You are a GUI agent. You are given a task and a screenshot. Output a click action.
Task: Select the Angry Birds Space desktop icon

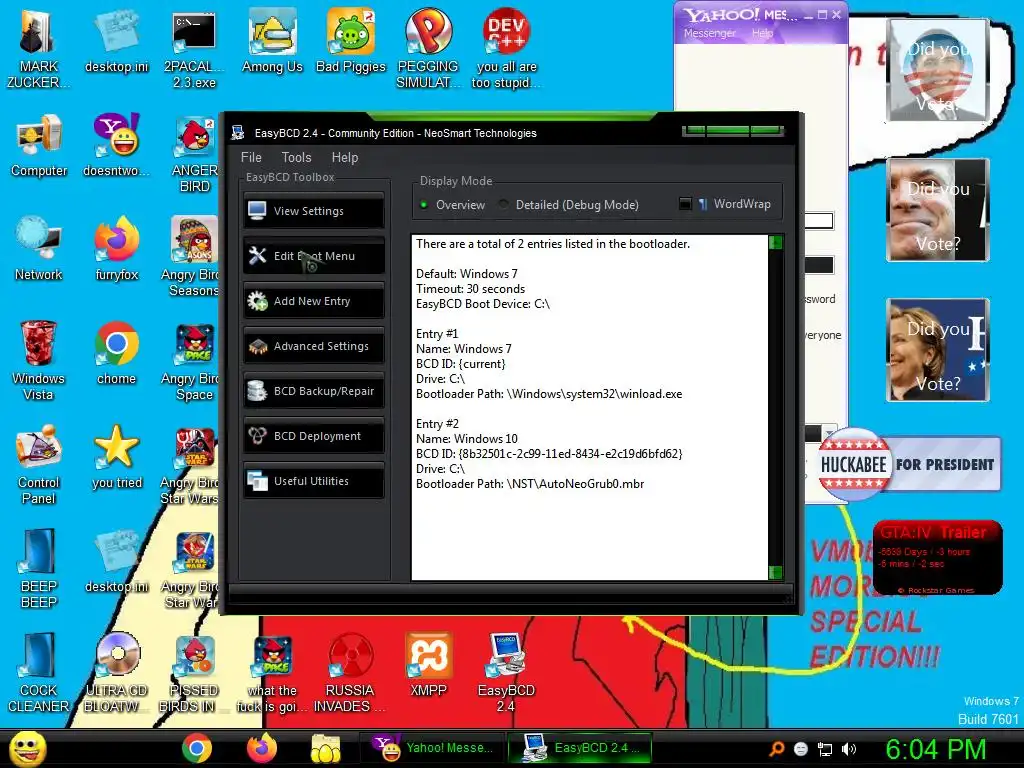190,361
